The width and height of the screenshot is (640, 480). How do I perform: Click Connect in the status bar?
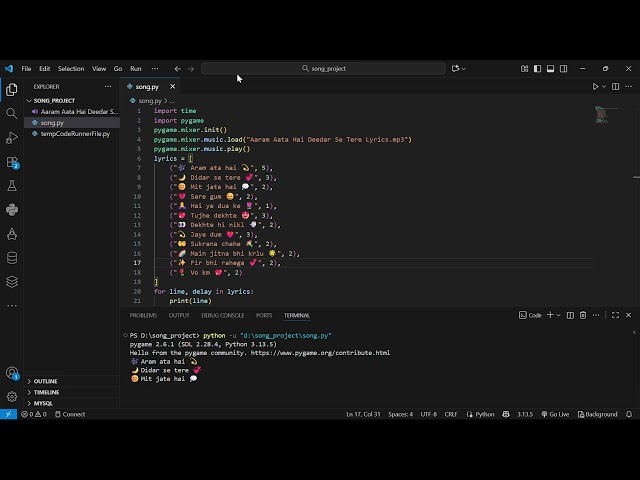click(70, 414)
